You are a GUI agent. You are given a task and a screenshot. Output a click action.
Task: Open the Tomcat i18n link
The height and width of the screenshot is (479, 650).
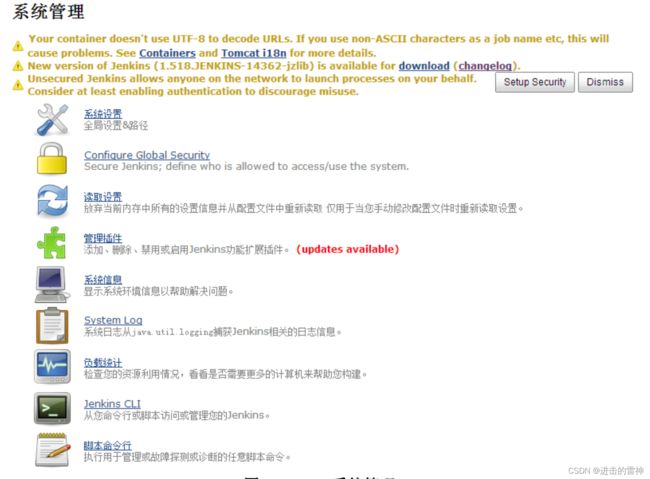point(254,53)
